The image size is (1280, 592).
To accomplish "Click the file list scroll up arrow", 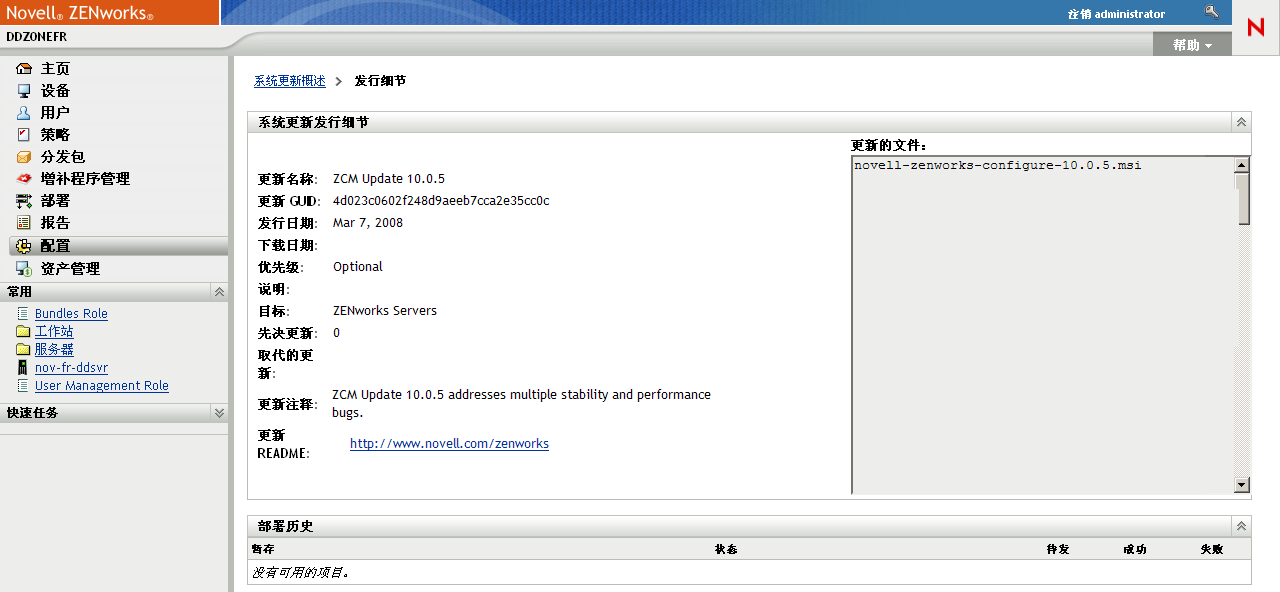I will point(1242,166).
